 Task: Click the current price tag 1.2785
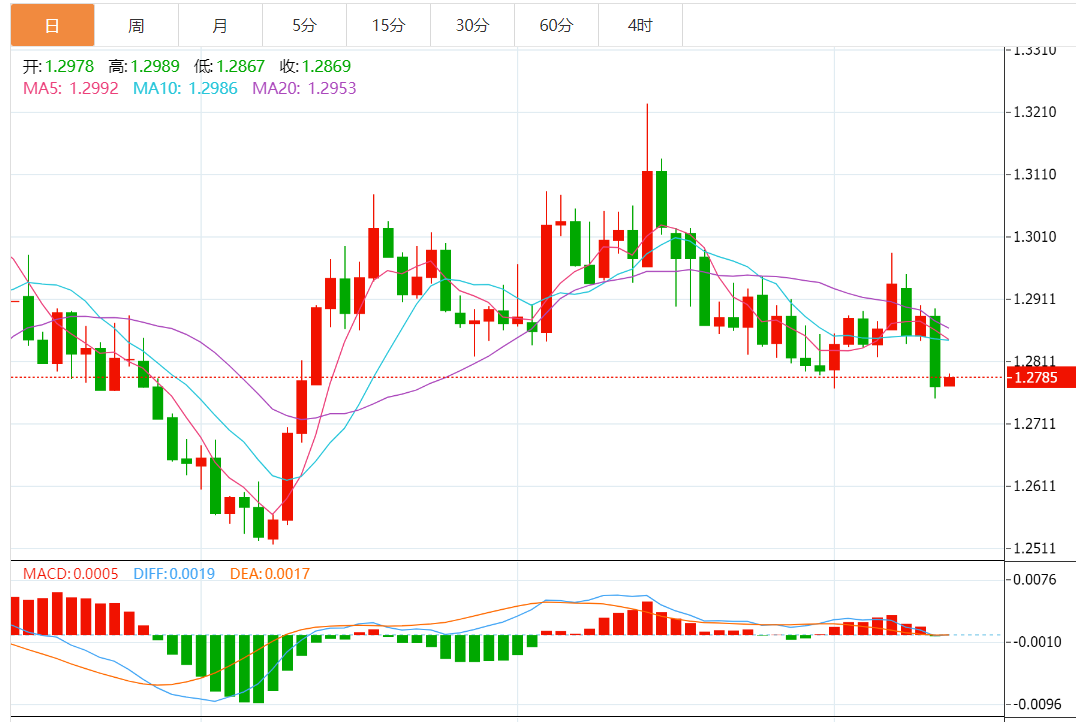1040,377
